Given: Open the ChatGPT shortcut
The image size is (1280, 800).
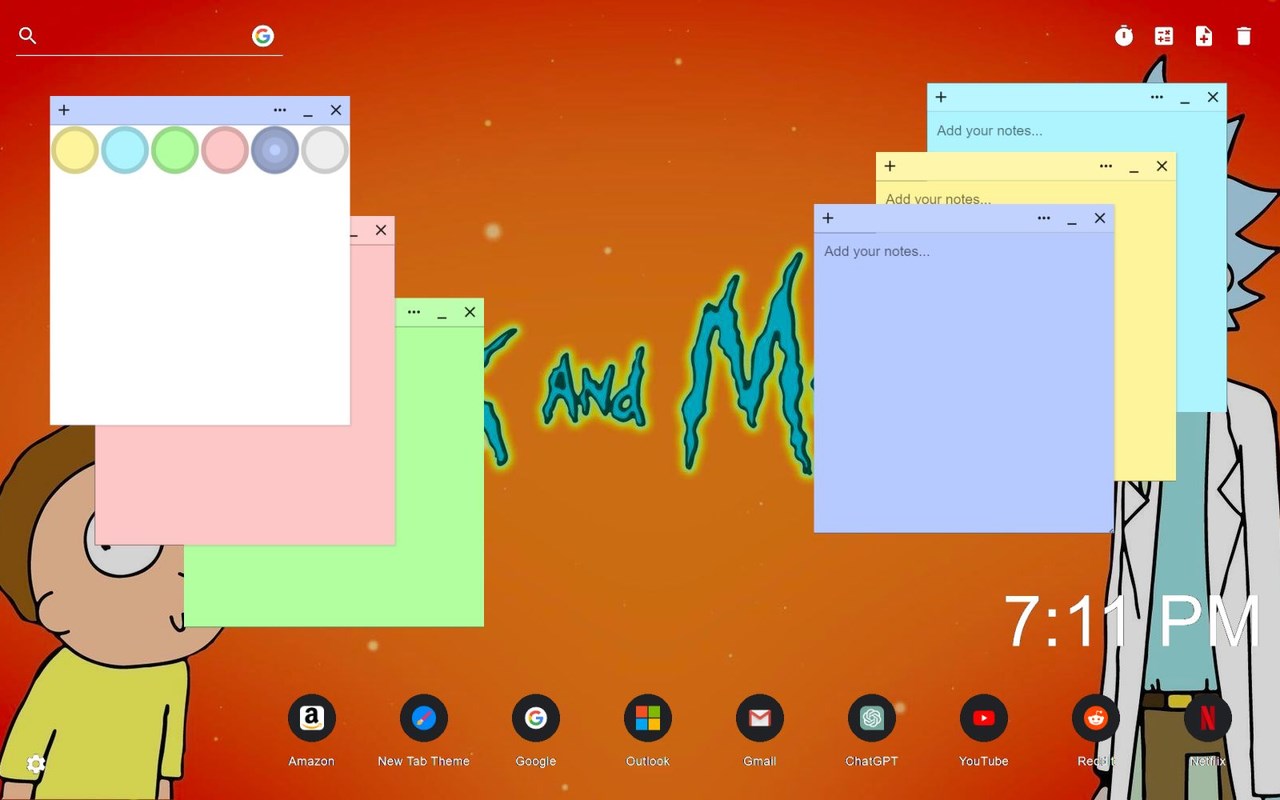Looking at the screenshot, I should click(x=872, y=718).
